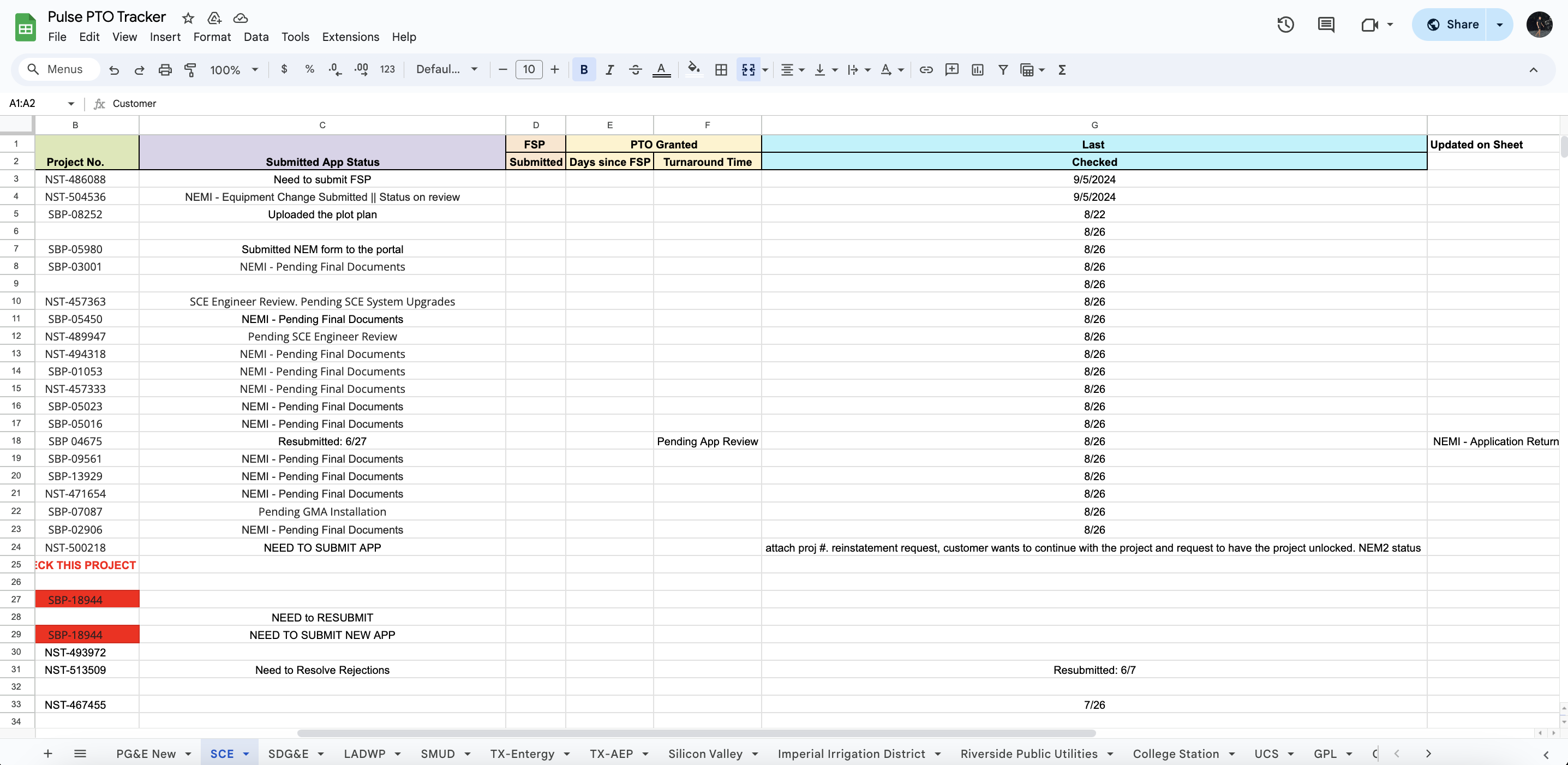Click the Redo icon
The width and height of the screenshot is (1568, 765).
(x=139, y=70)
